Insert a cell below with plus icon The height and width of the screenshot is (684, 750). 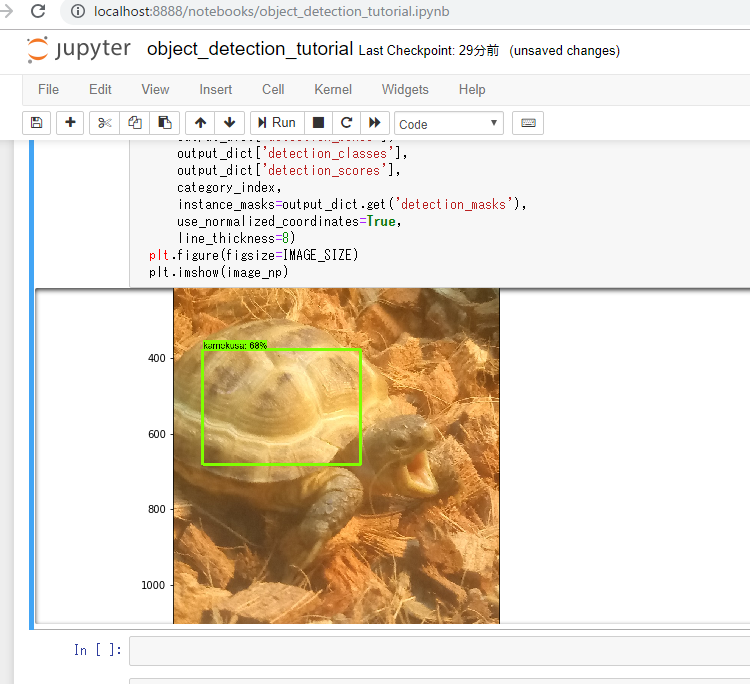[x=70, y=123]
